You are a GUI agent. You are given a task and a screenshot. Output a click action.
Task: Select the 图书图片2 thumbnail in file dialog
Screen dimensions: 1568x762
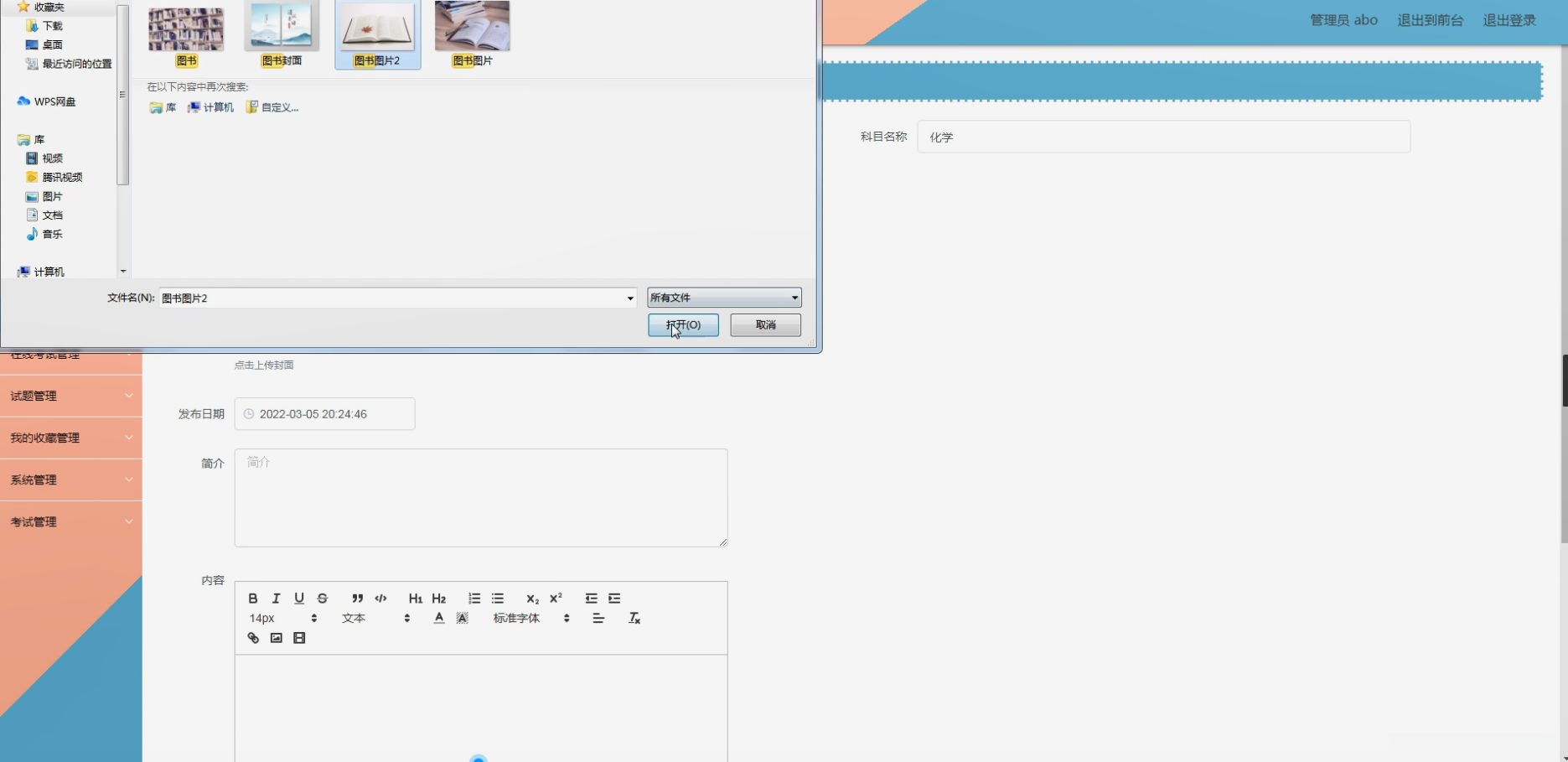click(x=377, y=35)
